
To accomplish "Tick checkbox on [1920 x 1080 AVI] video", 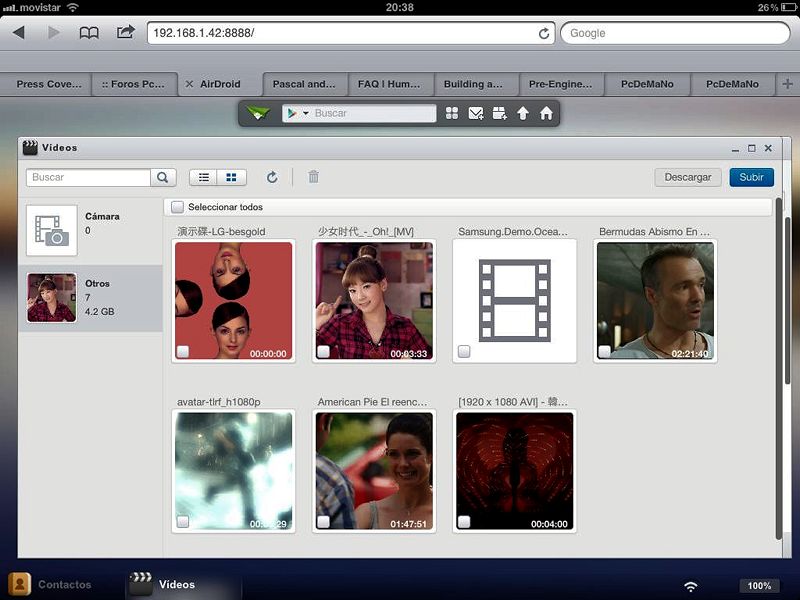I will [464, 521].
